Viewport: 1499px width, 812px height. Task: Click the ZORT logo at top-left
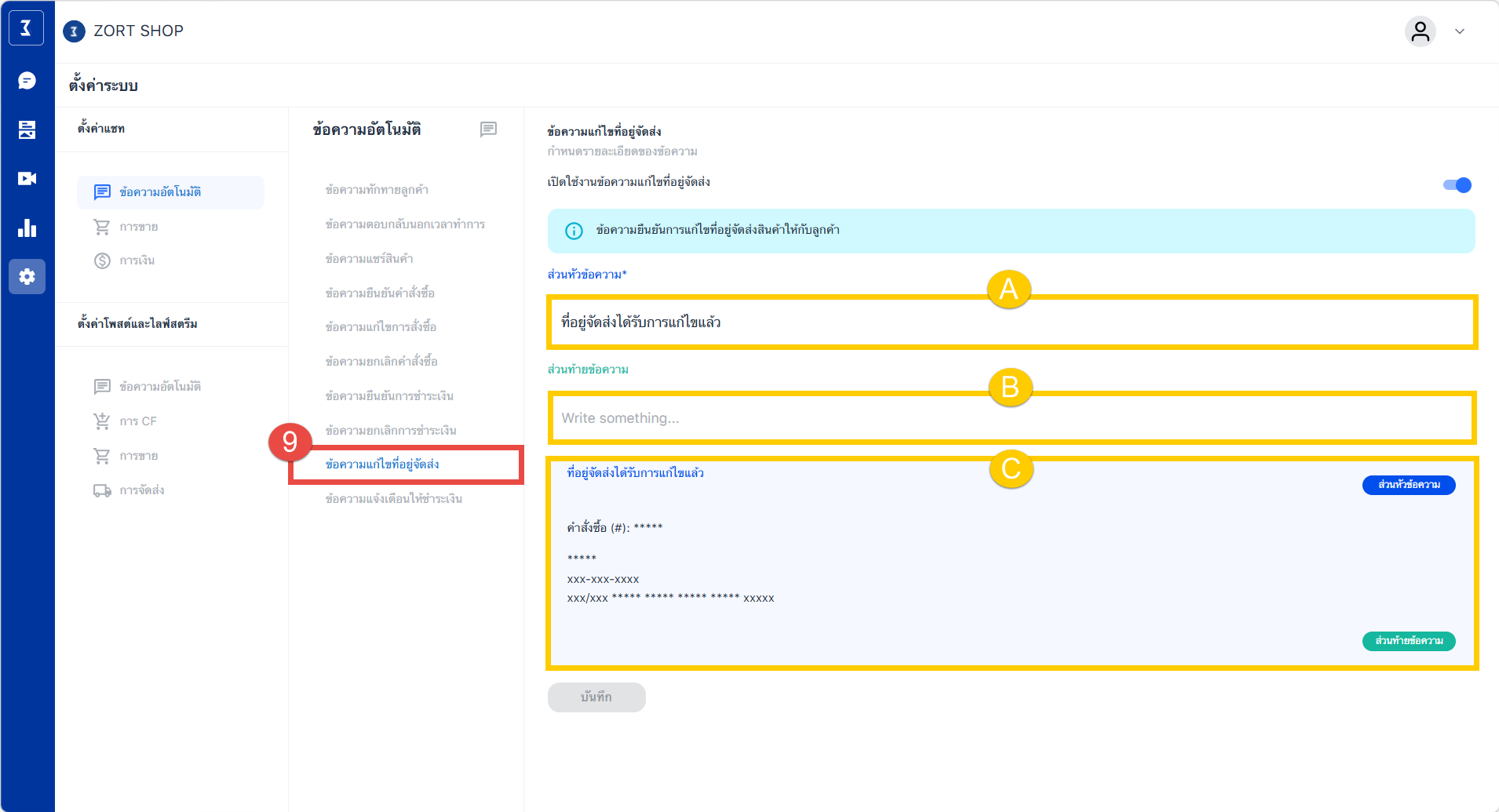pyautogui.click(x=26, y=29)
